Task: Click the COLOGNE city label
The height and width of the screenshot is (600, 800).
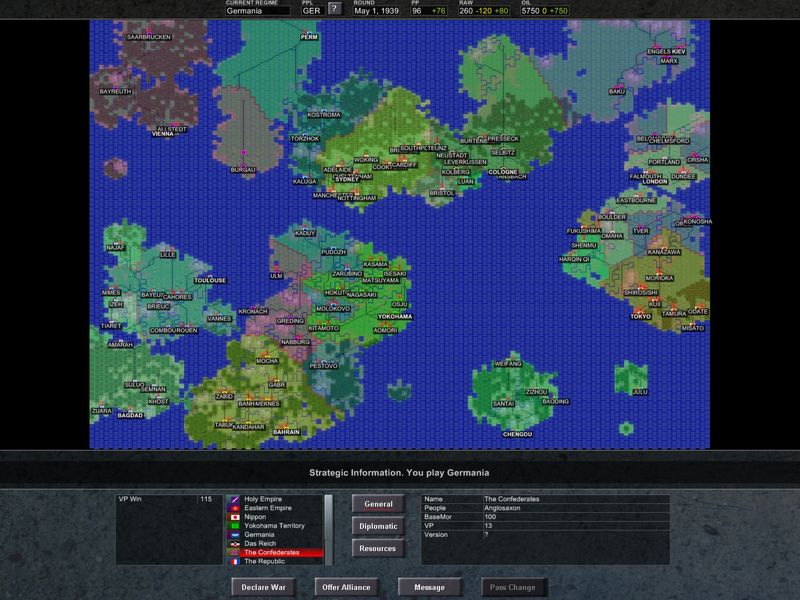Action: (x=503, y=172)
